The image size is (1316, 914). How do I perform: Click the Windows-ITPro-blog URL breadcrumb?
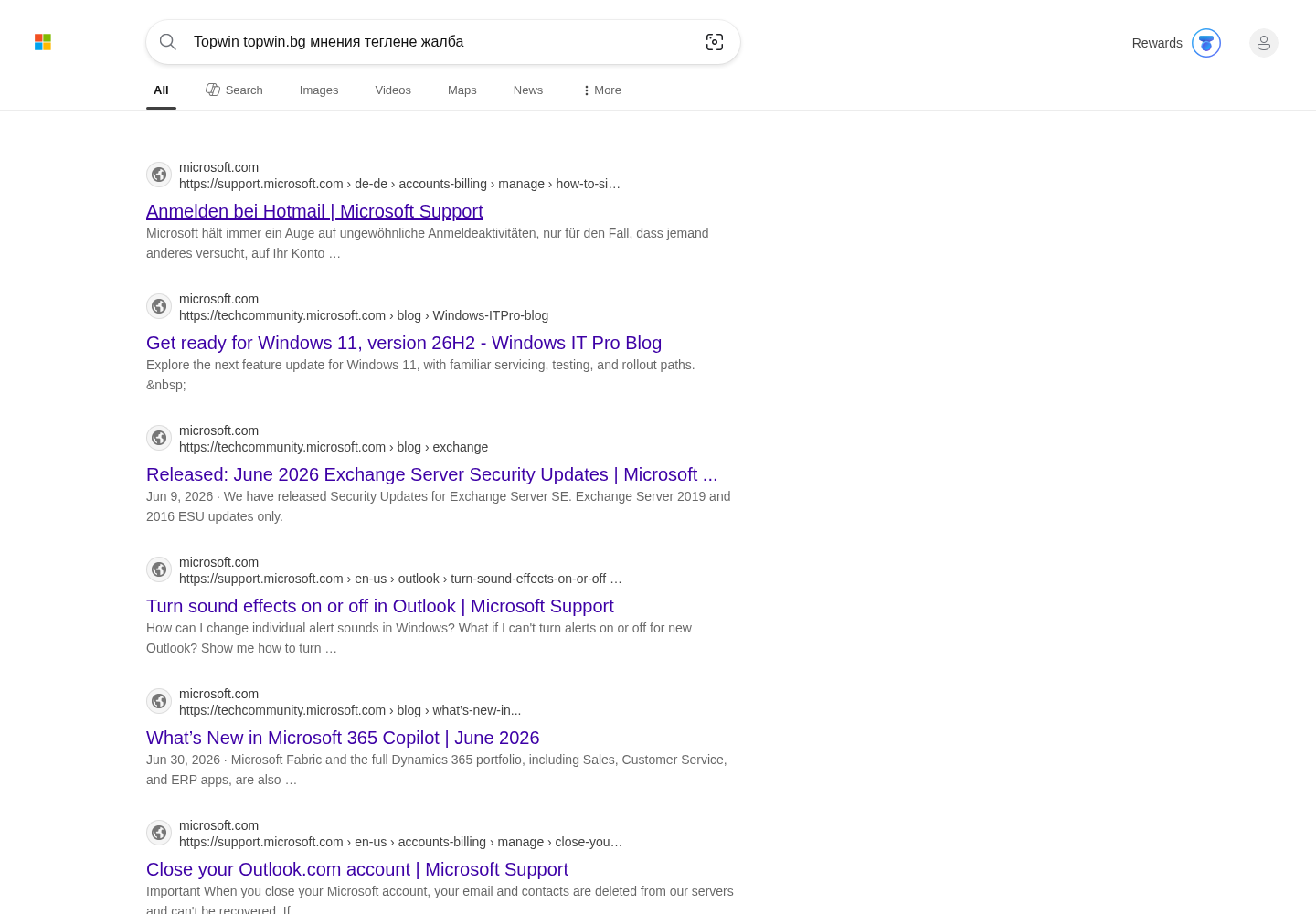click(x=364, y=315)
